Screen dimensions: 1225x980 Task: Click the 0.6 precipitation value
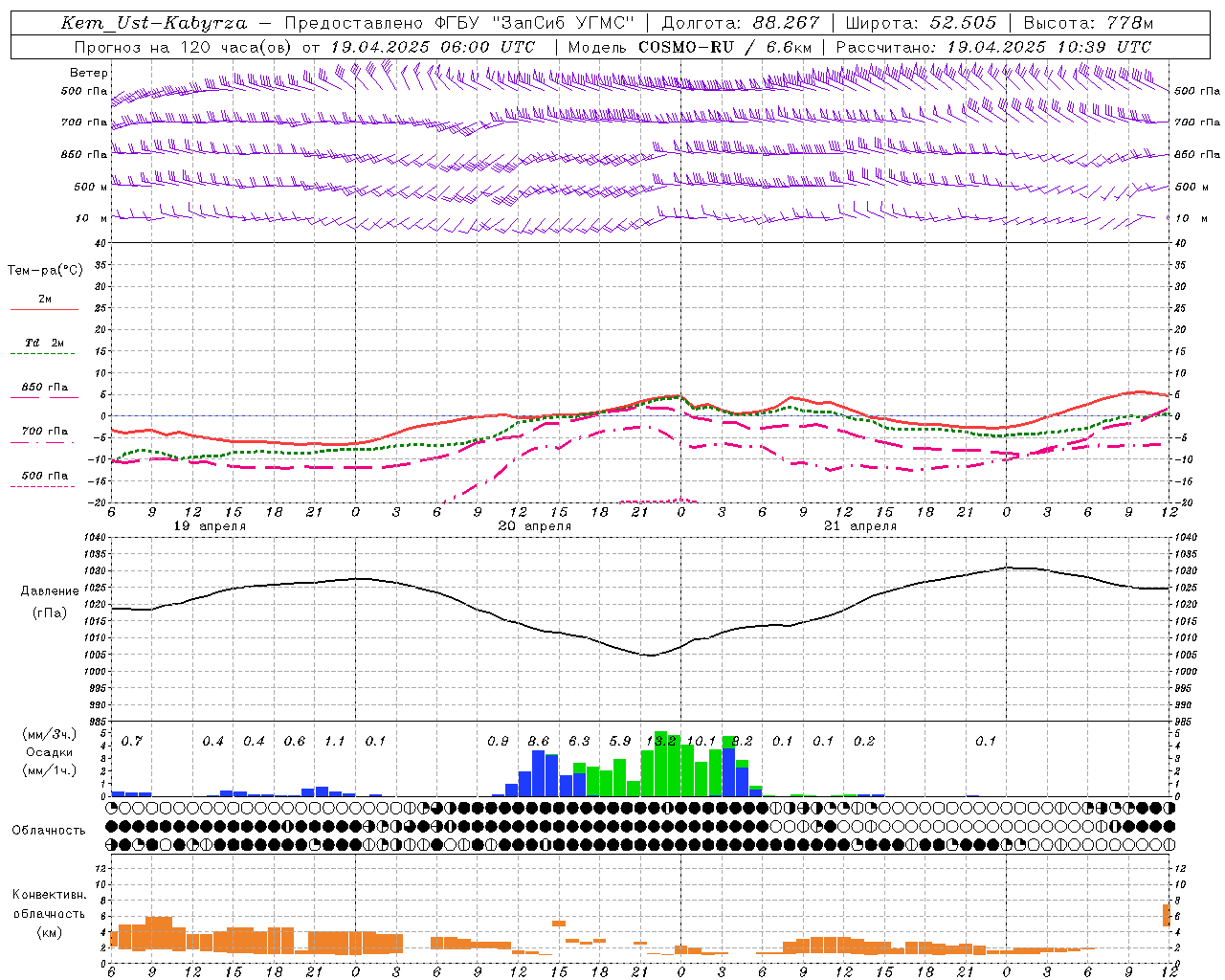point(294,741)
